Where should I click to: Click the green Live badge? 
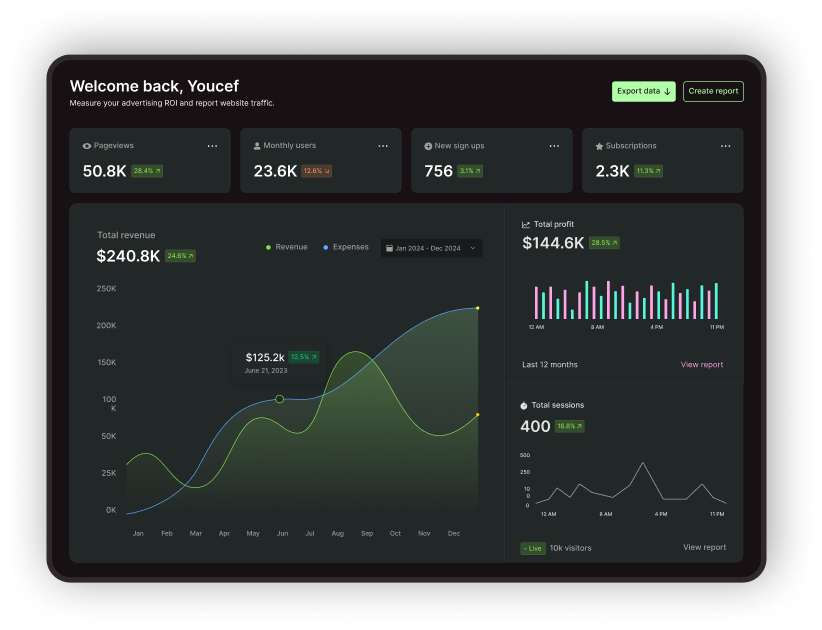[x=533, y=548]
